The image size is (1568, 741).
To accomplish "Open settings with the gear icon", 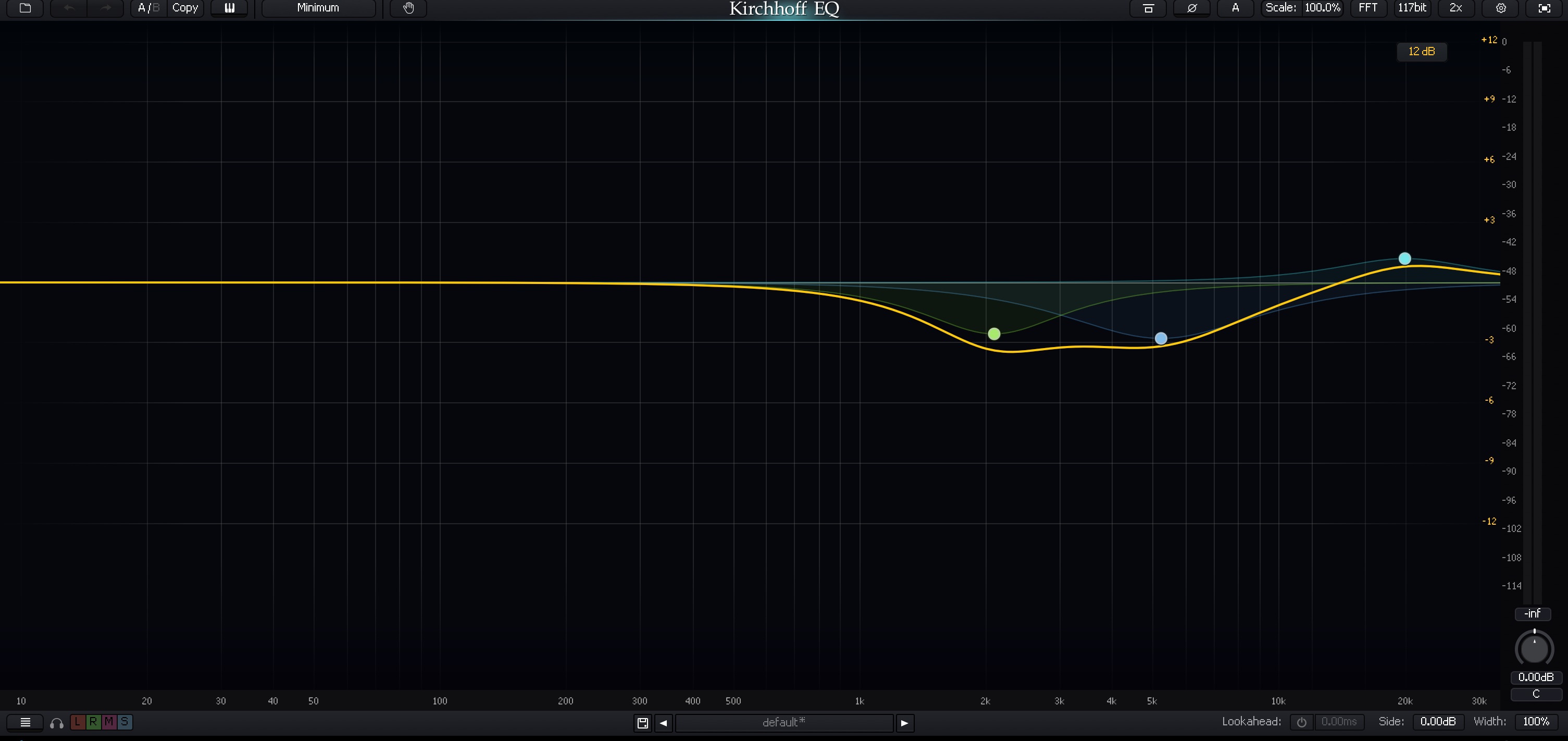I will [x=1501, y=8].
